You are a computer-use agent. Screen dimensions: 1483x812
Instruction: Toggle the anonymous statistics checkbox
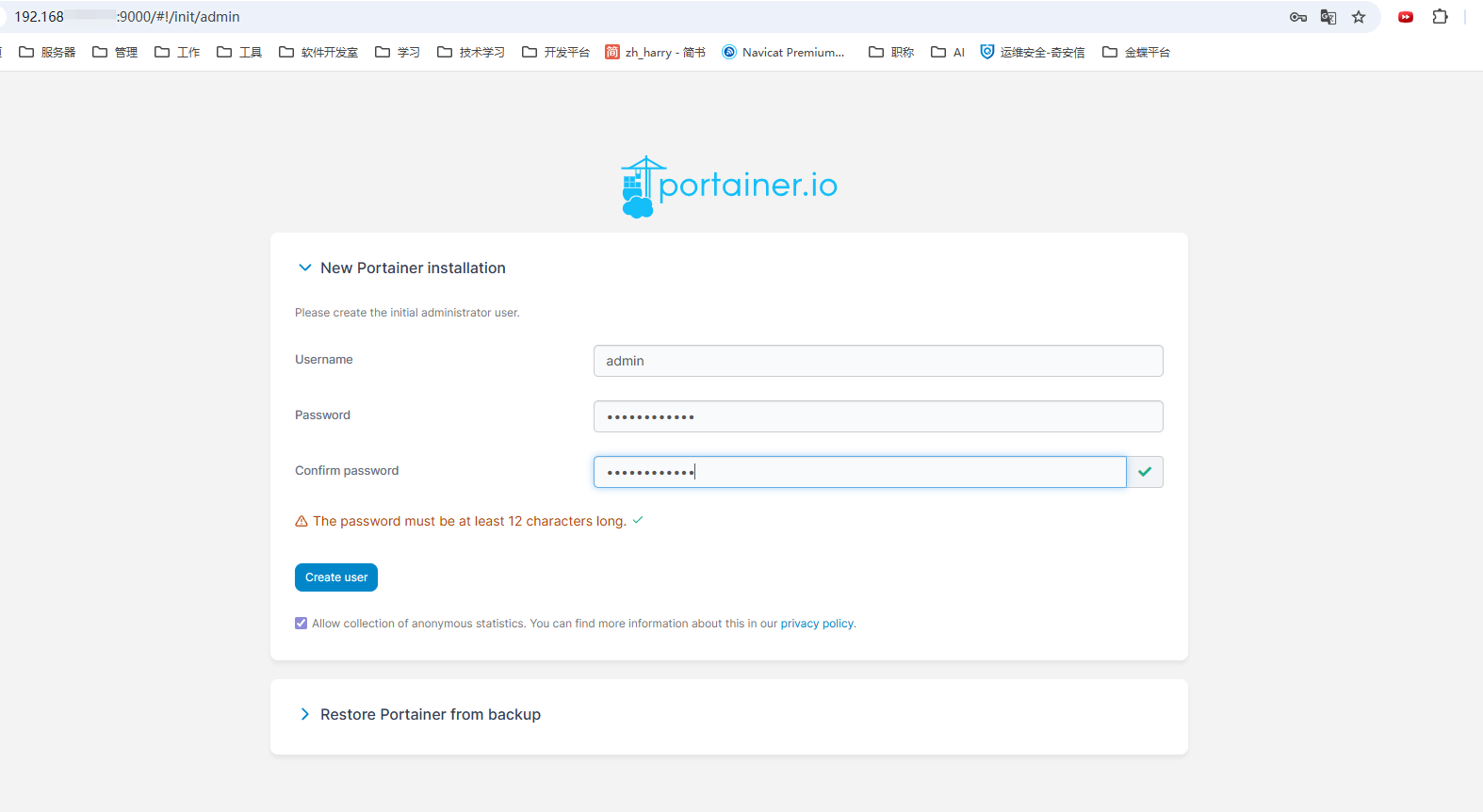pyautogui.click(x=301, y=624)
